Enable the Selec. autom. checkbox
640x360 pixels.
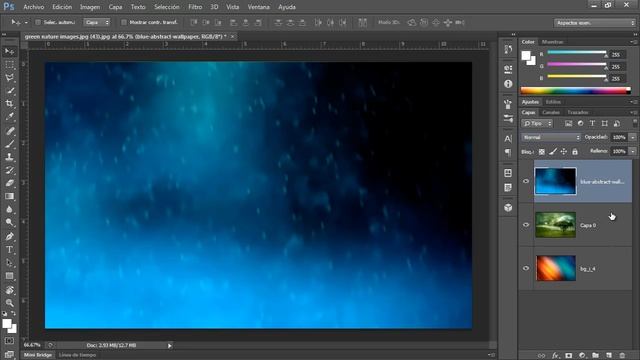click(38, 22)
